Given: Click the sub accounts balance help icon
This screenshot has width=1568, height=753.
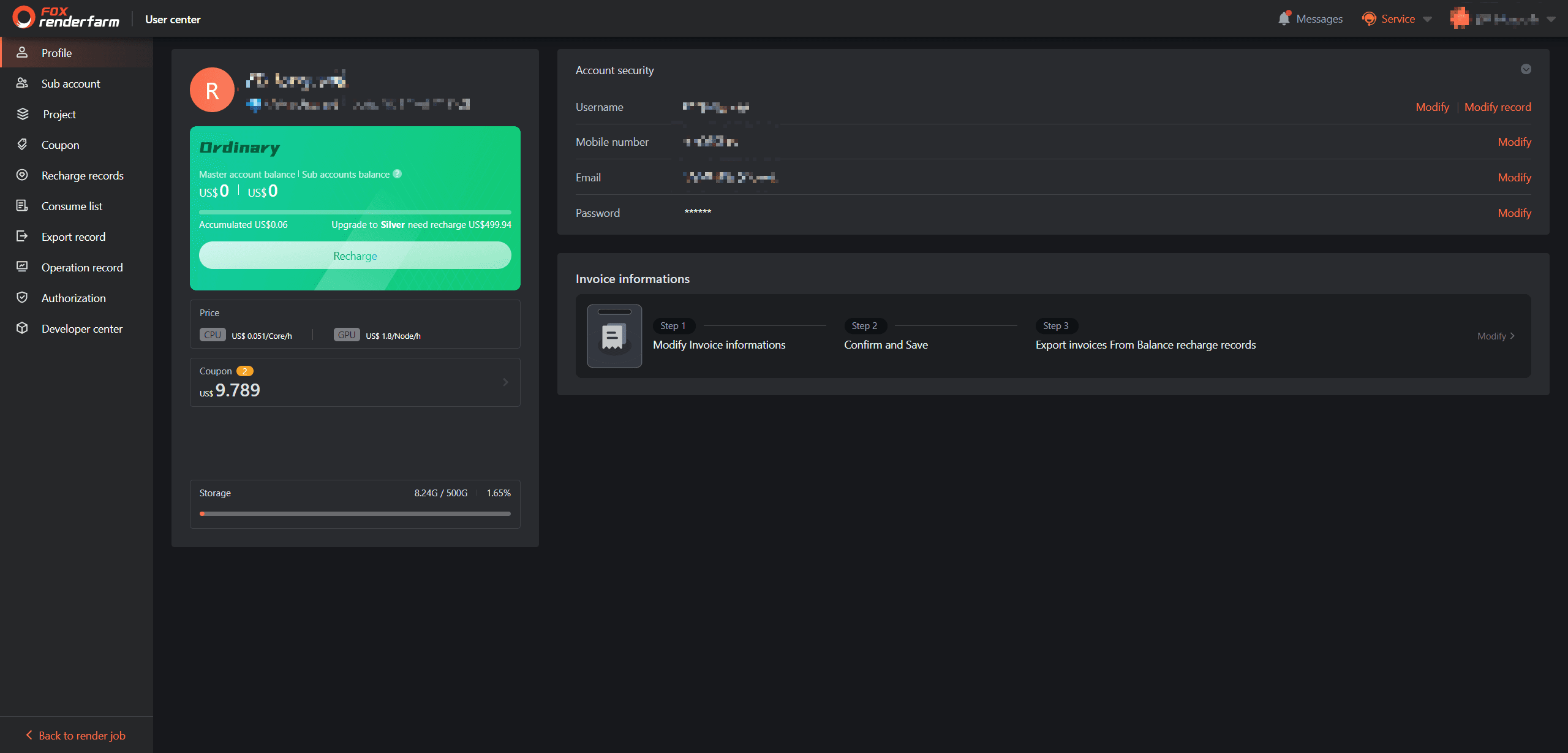Looking at the screenshot, I should pyautogui.click(x=398, y=174).
